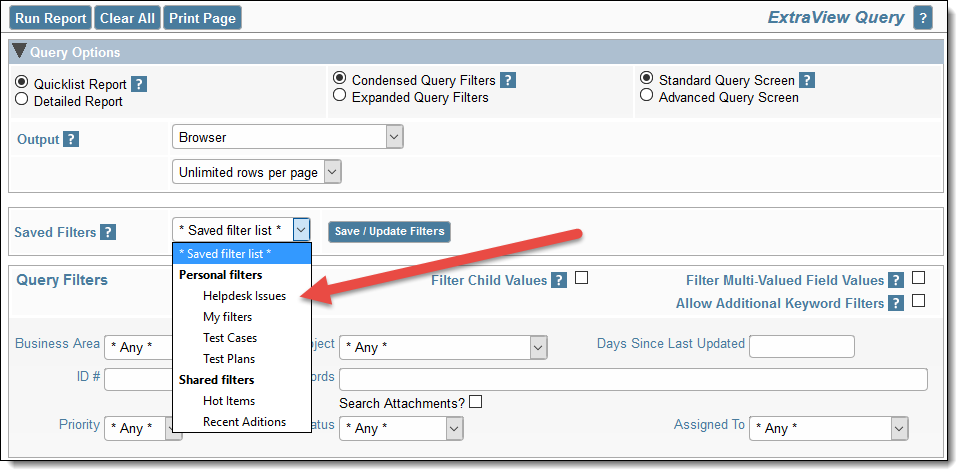Expand the Unlimited rows per page dropdown
The width and height of the screenshot is (963, 476).
click(257, 172)
